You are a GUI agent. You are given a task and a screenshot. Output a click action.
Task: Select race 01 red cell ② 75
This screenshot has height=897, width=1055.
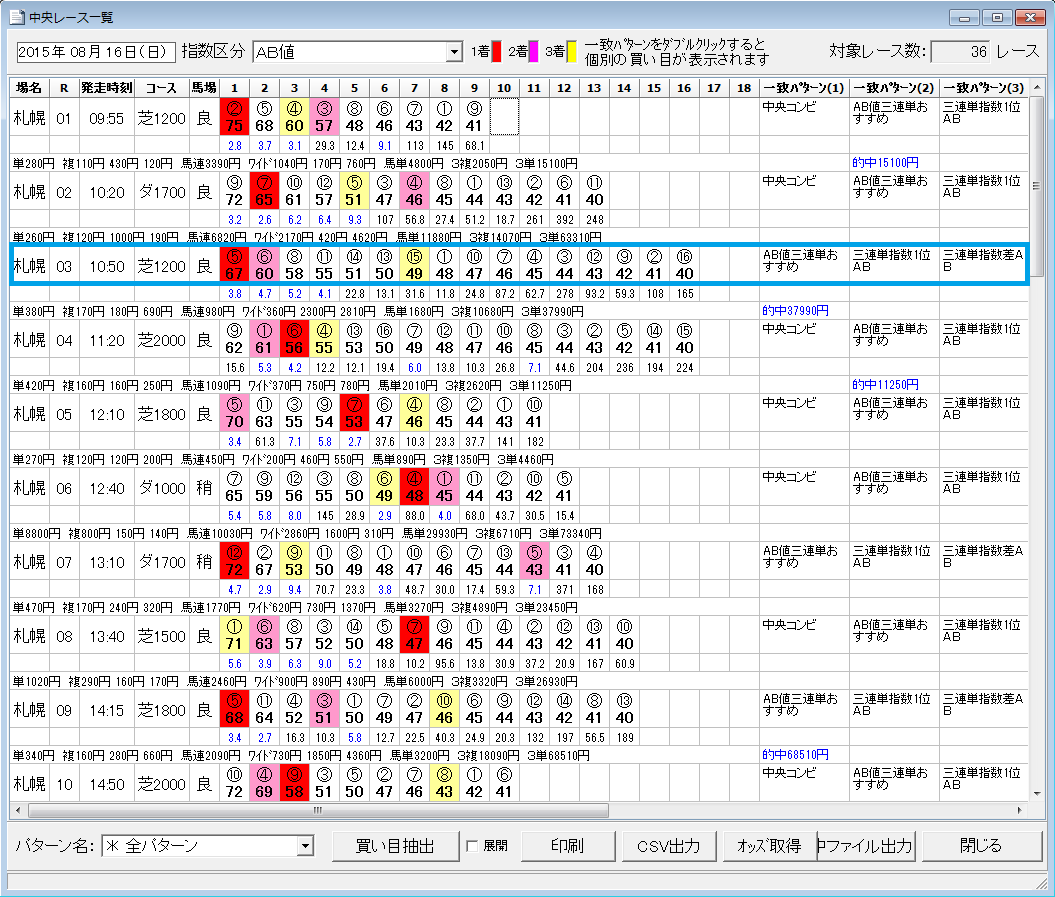pos(234,116)
